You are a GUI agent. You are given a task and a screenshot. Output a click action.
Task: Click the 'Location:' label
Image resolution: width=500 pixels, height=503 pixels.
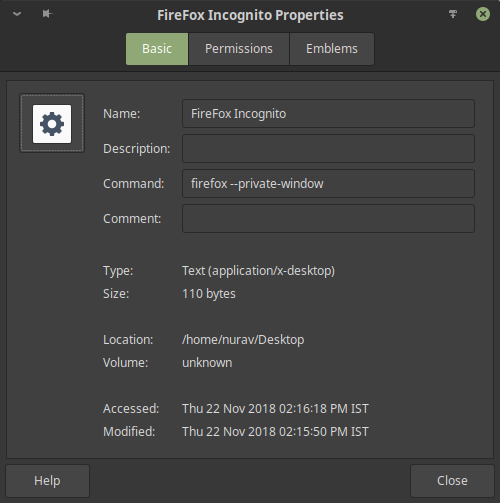coord(128,340)
